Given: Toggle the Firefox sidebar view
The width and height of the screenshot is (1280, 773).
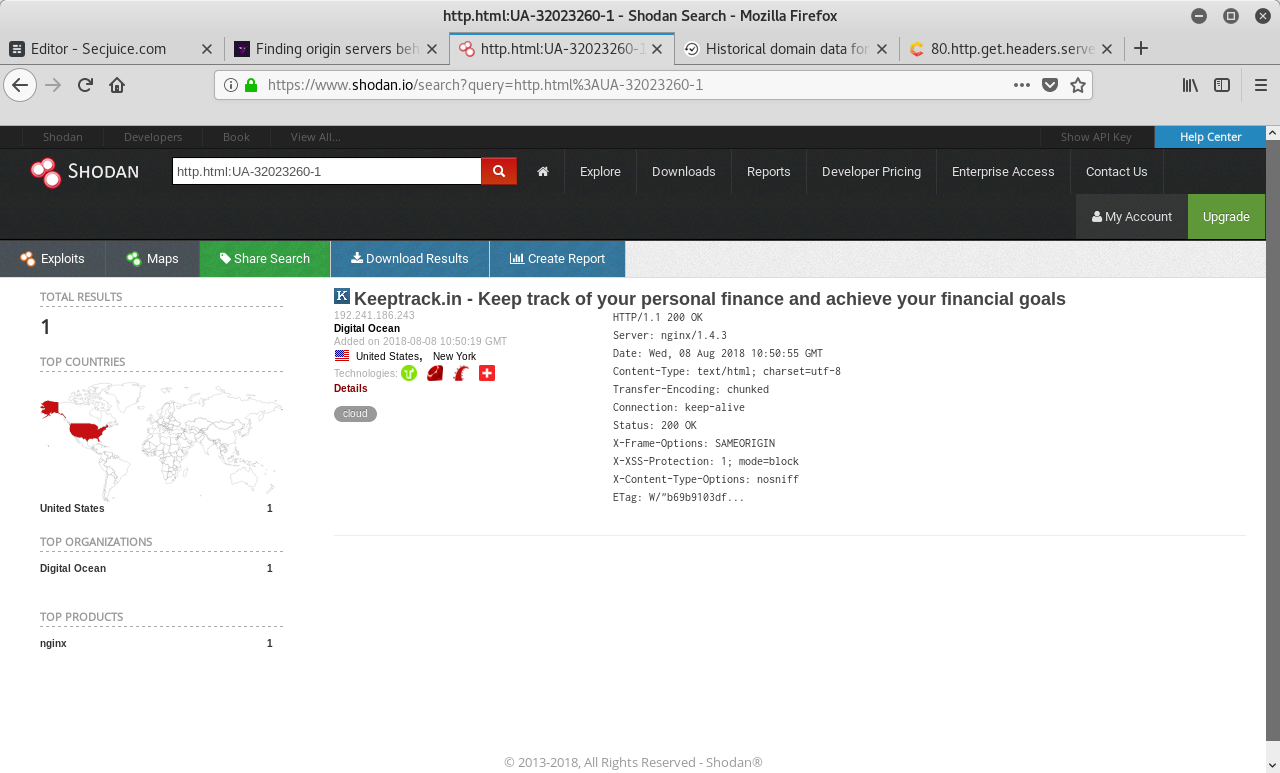Looking at the screenshot, I should [x=1221, y=85].
